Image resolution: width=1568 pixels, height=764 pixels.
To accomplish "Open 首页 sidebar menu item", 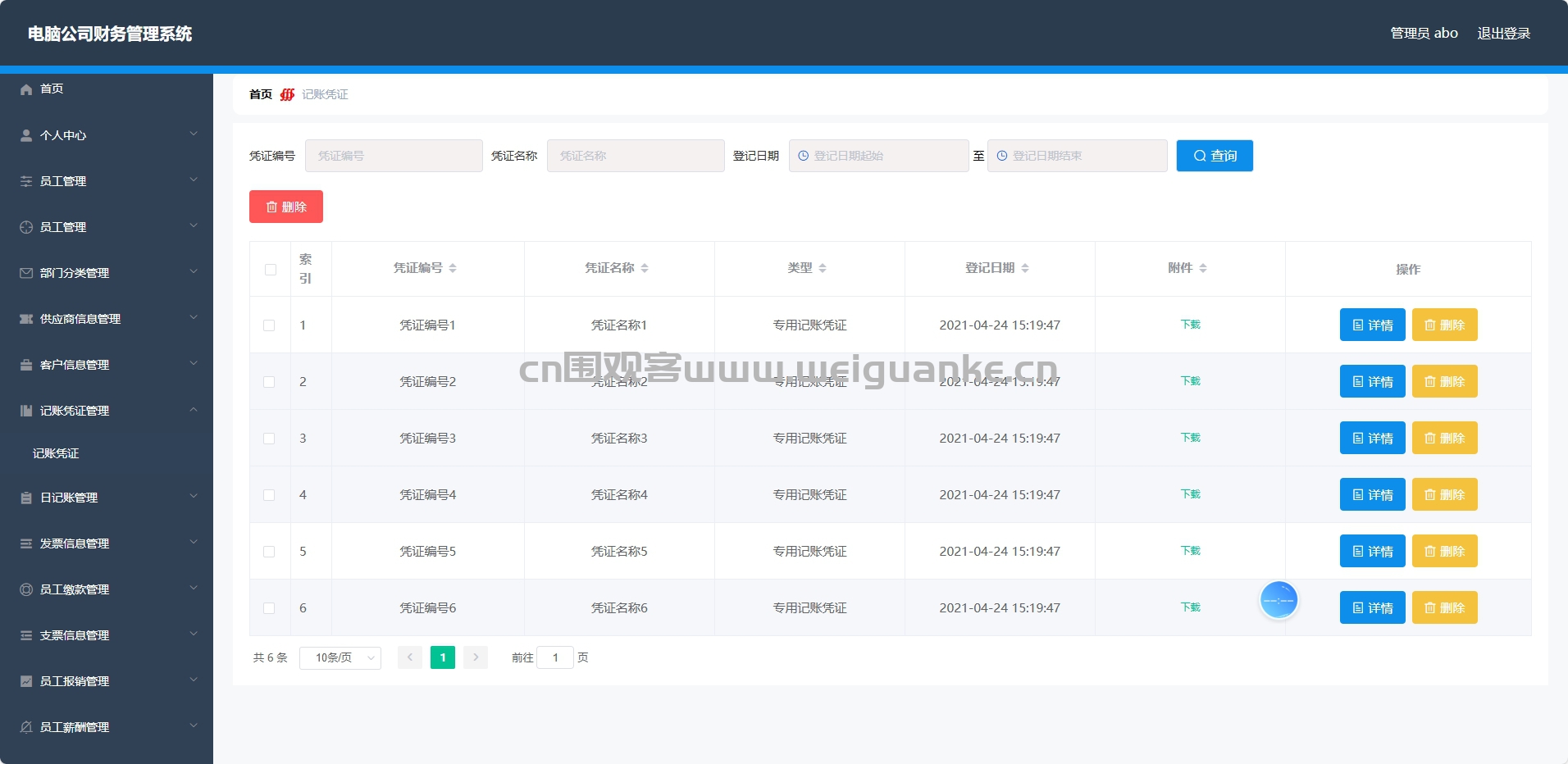I will [x=107, y=89].
